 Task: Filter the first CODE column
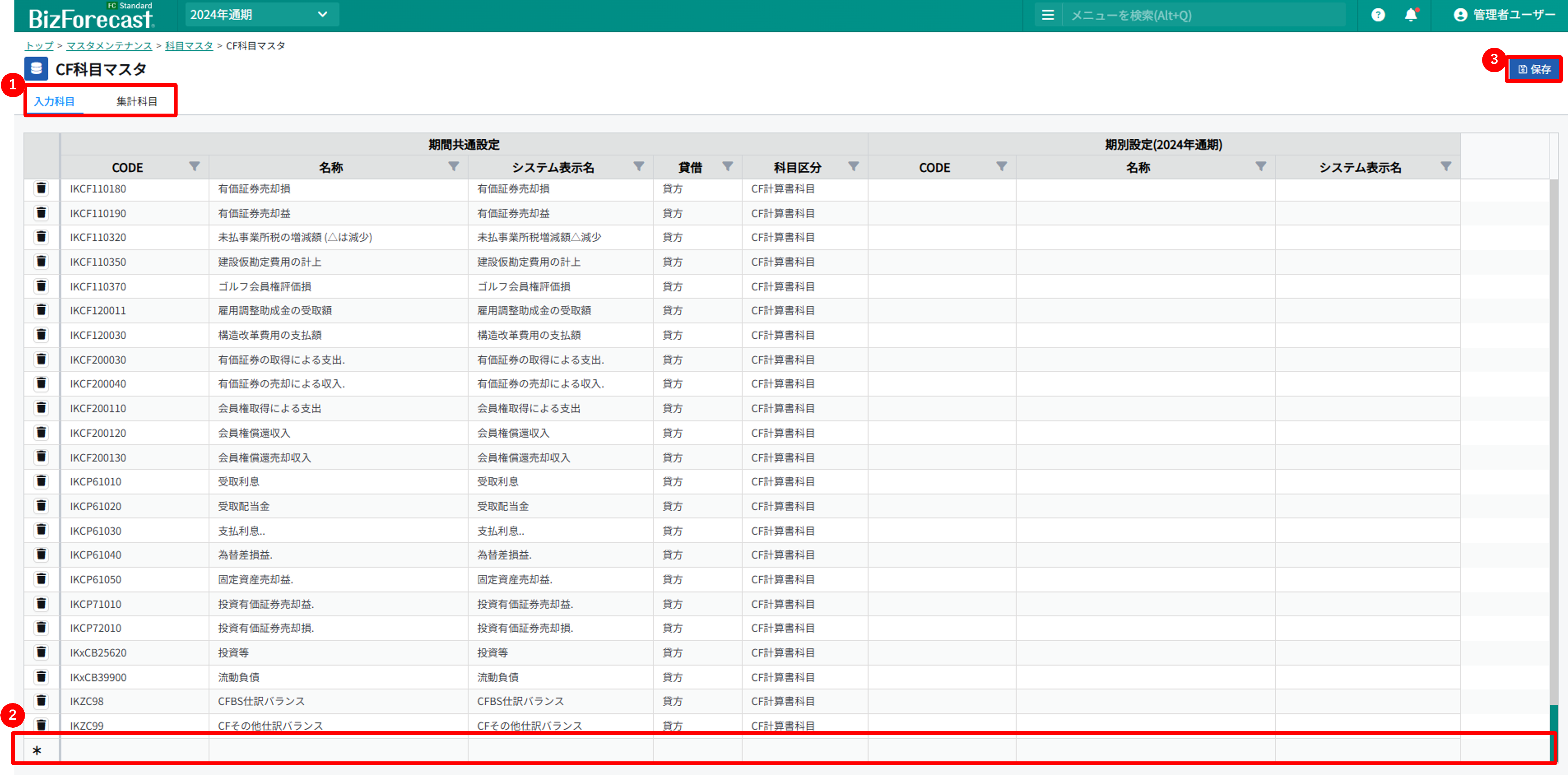194,166
